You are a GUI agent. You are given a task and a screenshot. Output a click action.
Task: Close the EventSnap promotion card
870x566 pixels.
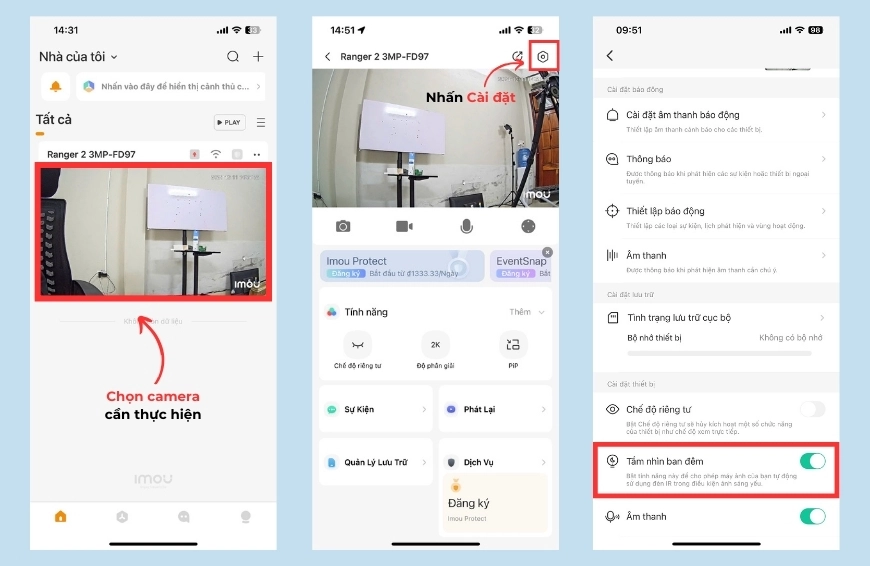point(547,252)
